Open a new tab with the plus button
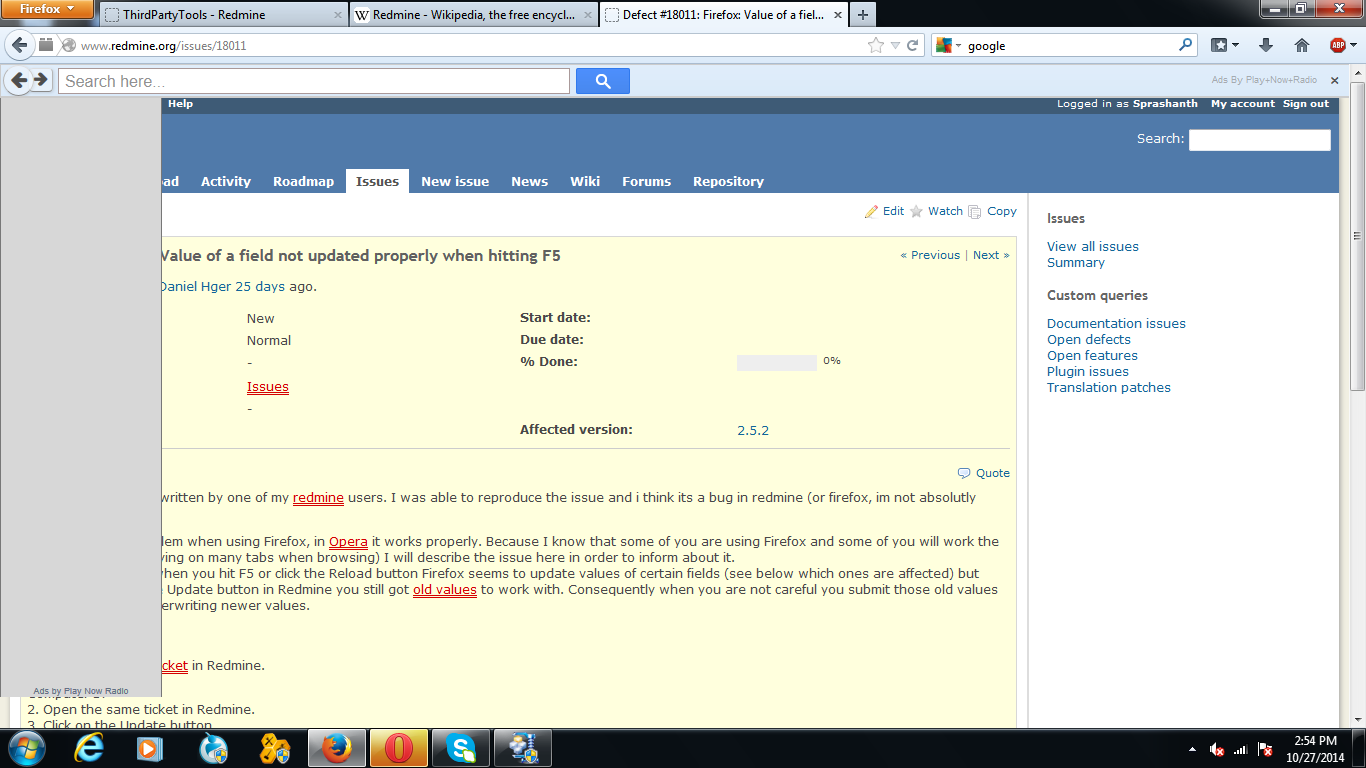The image size is (1366, 768). point(863,15)
